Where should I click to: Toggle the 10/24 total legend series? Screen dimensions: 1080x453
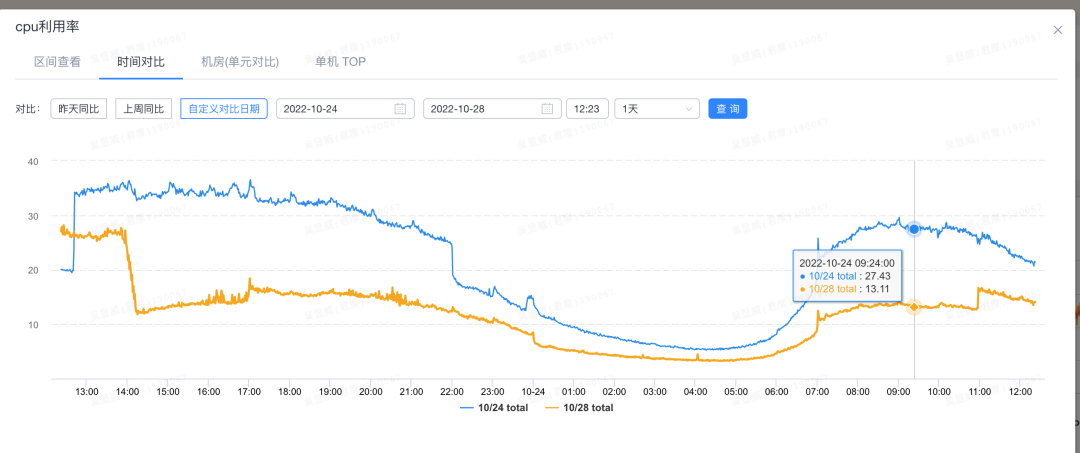pos(494,408)
